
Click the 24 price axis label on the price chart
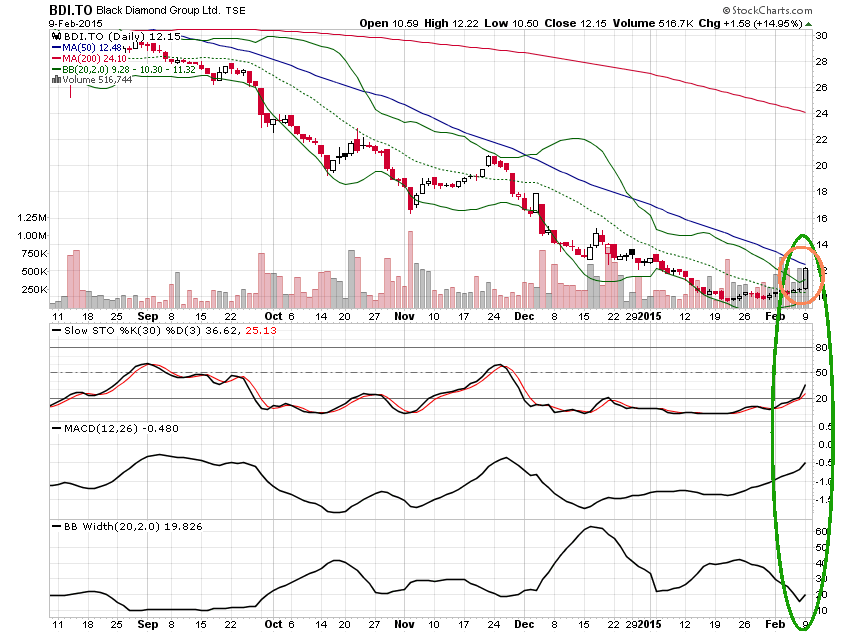(822, 114)
